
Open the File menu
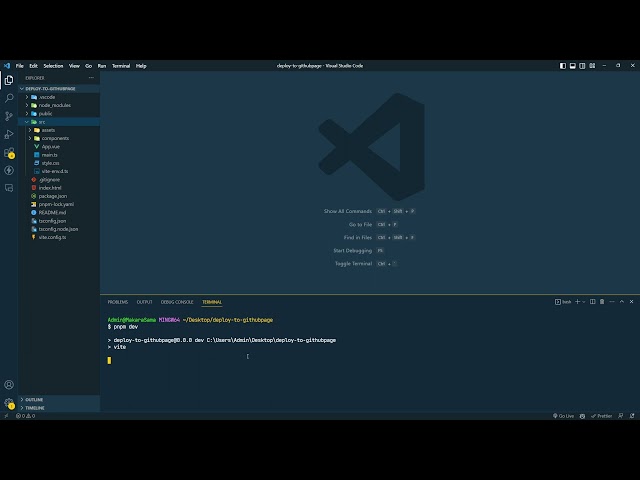point(20,66)
